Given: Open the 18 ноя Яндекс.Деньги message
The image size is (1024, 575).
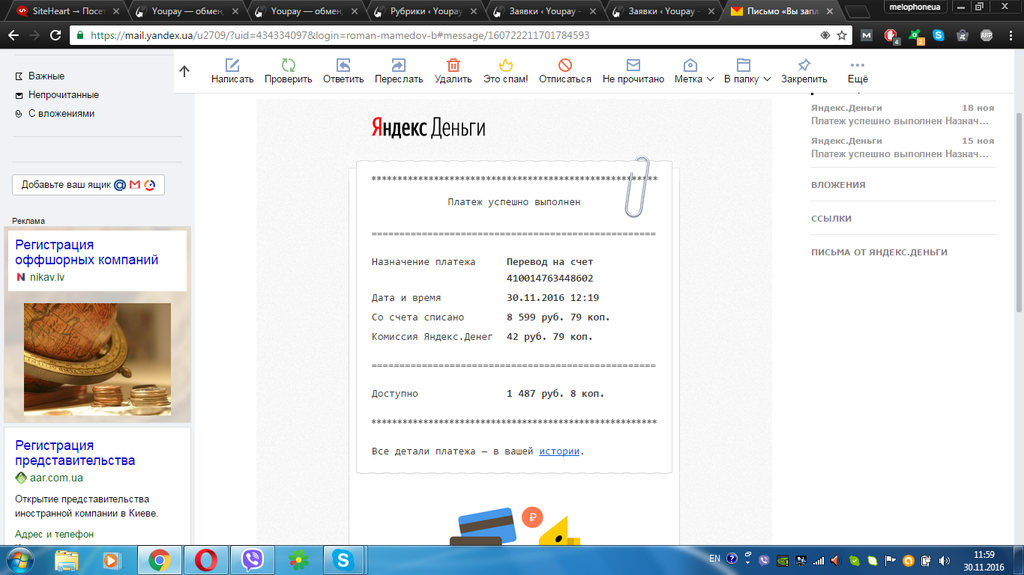Looking at the screenshot, I should [902, 114].
